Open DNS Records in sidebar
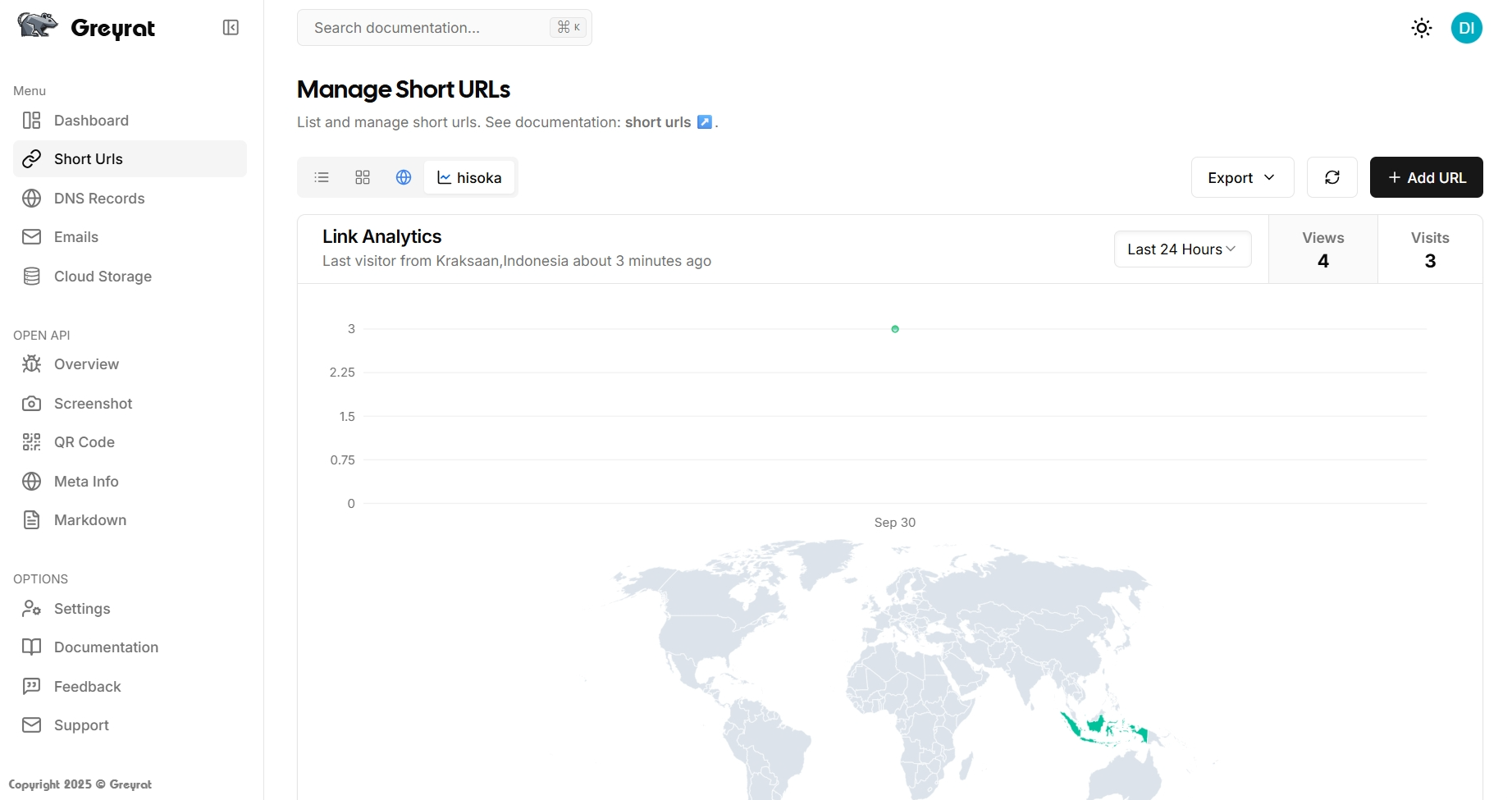1512x800 pixels. 98,199
